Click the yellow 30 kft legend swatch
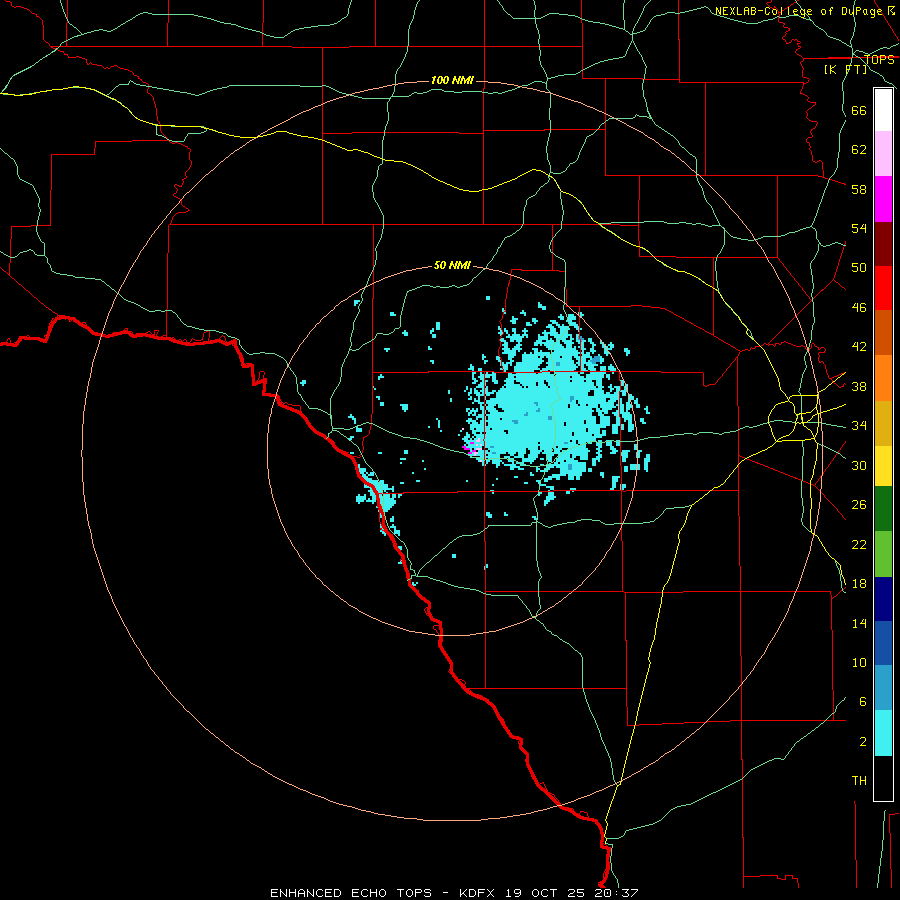 (883, 466)
